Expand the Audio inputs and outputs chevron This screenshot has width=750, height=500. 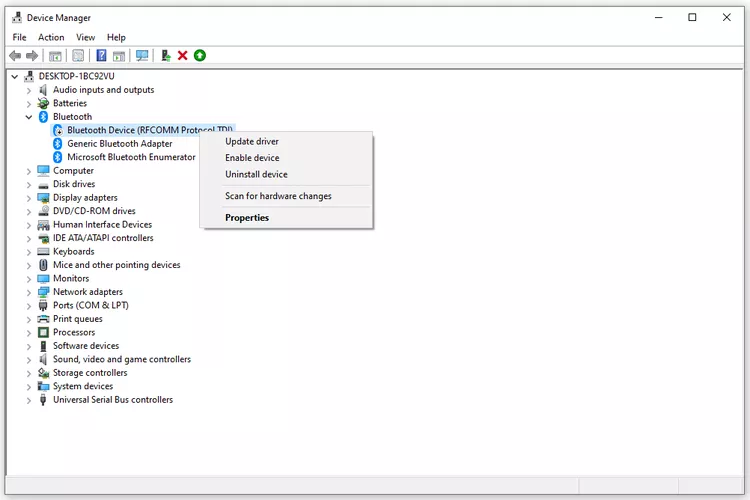[x=29, y=90]
